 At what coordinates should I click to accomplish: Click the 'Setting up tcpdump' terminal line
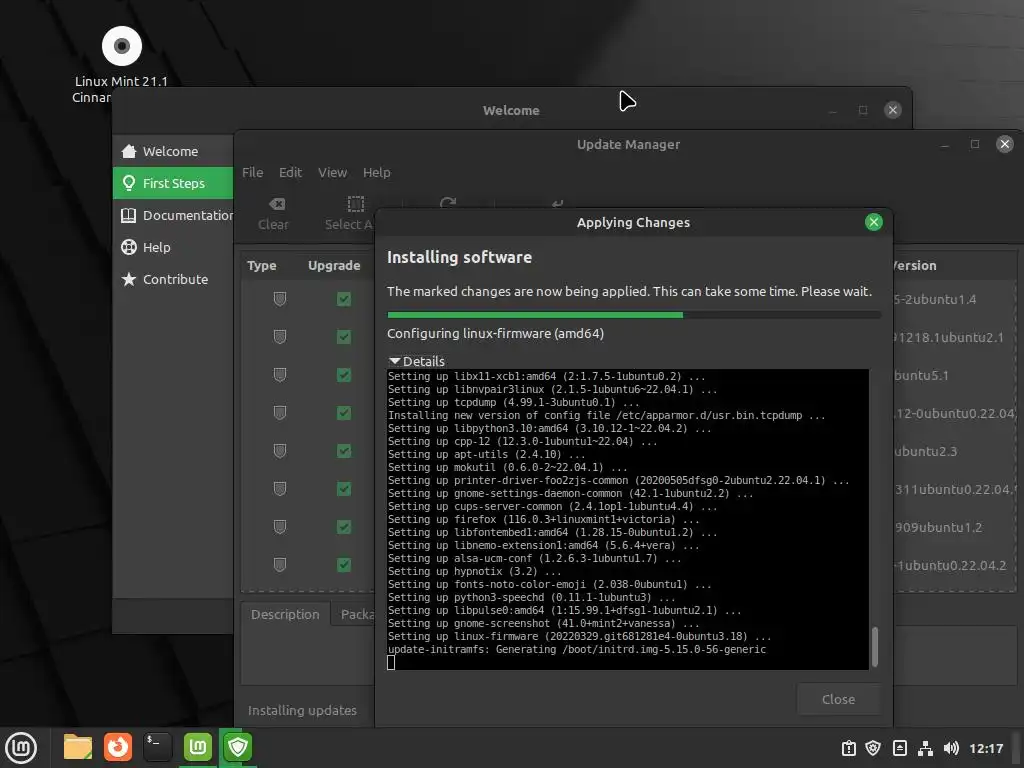pos(513,403)
